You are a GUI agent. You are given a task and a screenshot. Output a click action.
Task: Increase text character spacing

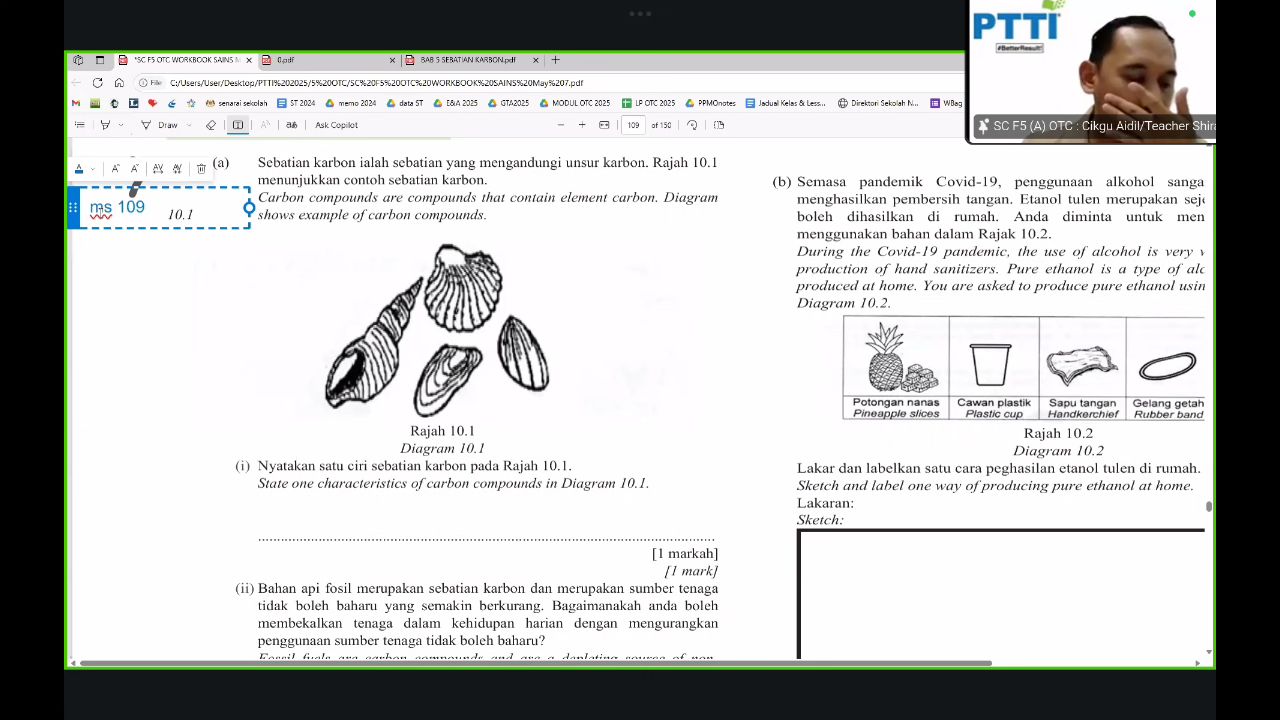pos(158,169)
